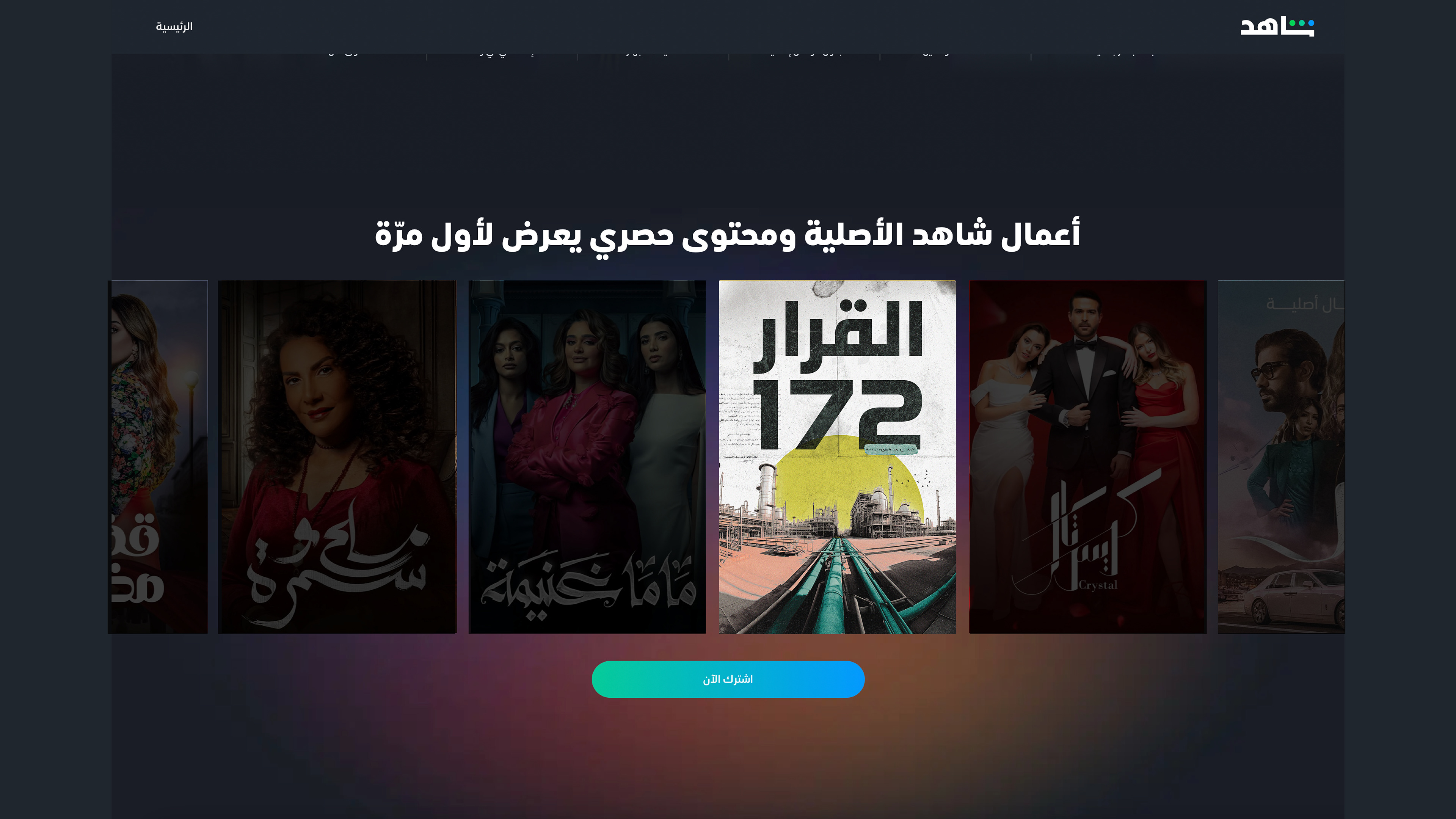Click the اشترك الآن subscribe button
Screen dimensions: 1456x819
coord(728,679)
